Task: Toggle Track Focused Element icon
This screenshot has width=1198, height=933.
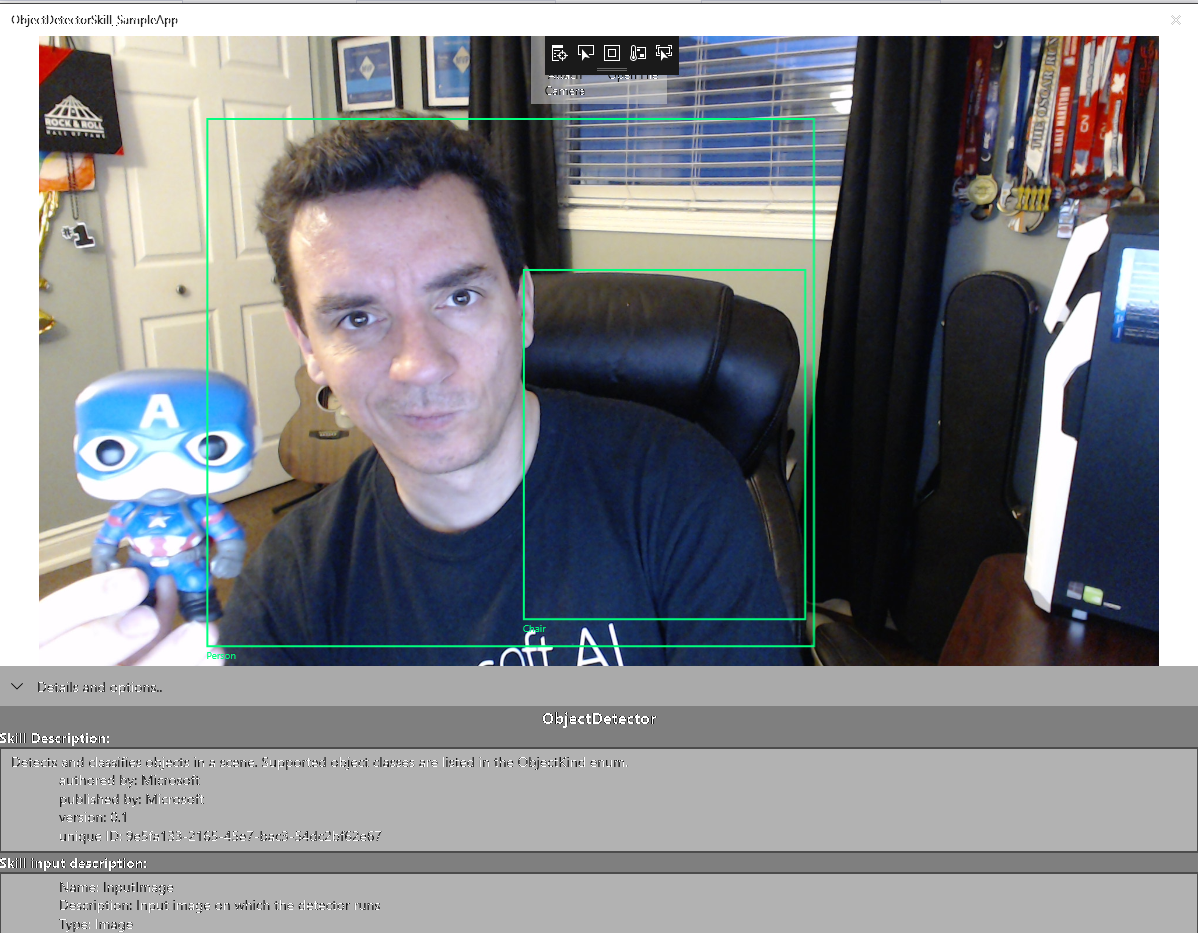Action: pyautogui.click(x=664, y=53)
